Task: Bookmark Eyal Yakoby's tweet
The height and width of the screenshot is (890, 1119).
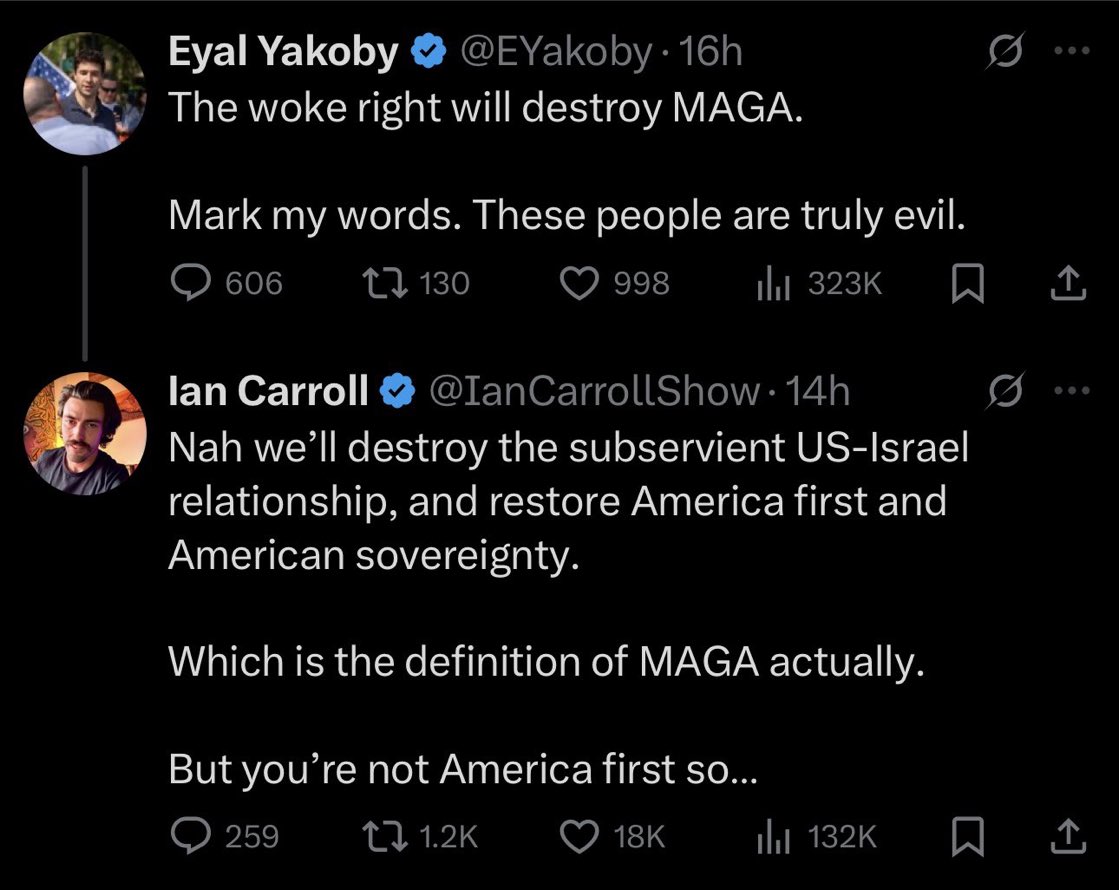Action: coord(963,285)
